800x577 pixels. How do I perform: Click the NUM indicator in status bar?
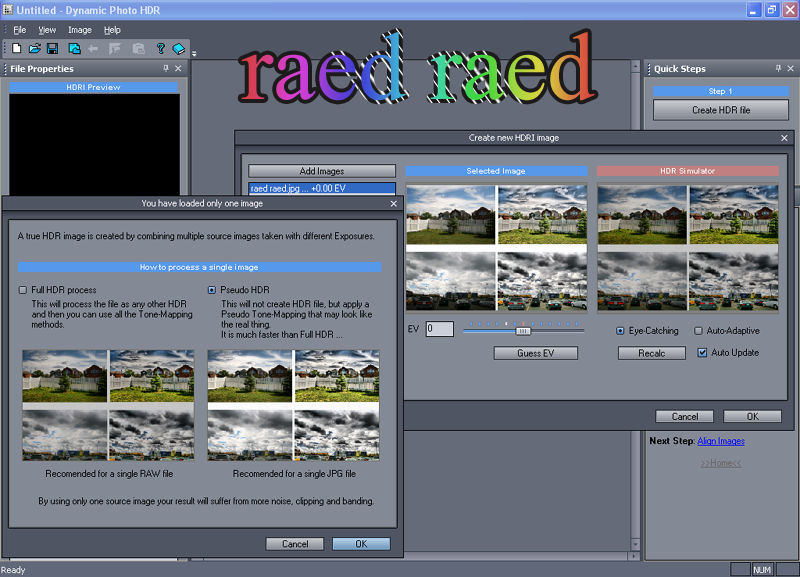point(762,570)
